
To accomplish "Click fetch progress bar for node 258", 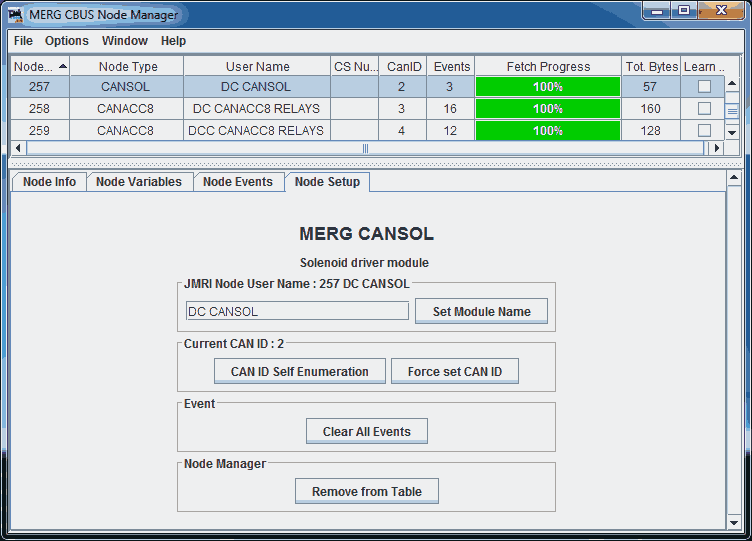I will pyautogui.click(x=548, y=109).
